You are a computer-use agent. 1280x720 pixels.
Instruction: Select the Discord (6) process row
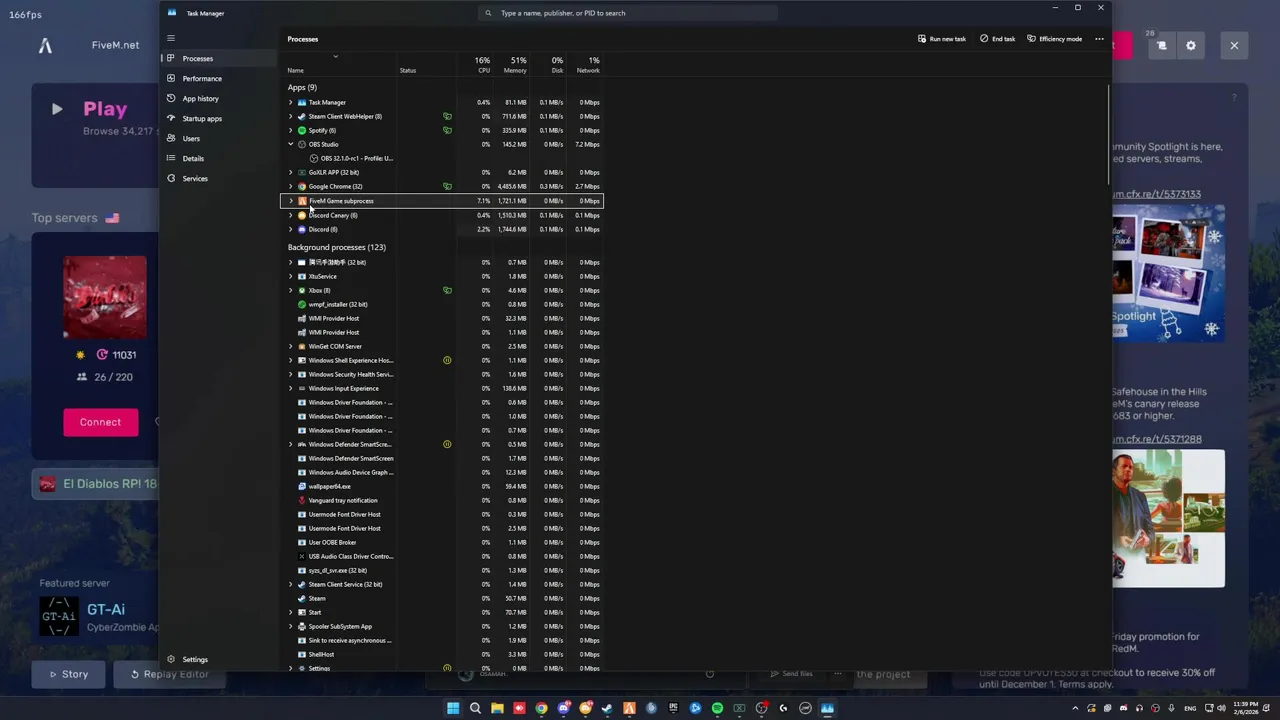click(442, 229)
